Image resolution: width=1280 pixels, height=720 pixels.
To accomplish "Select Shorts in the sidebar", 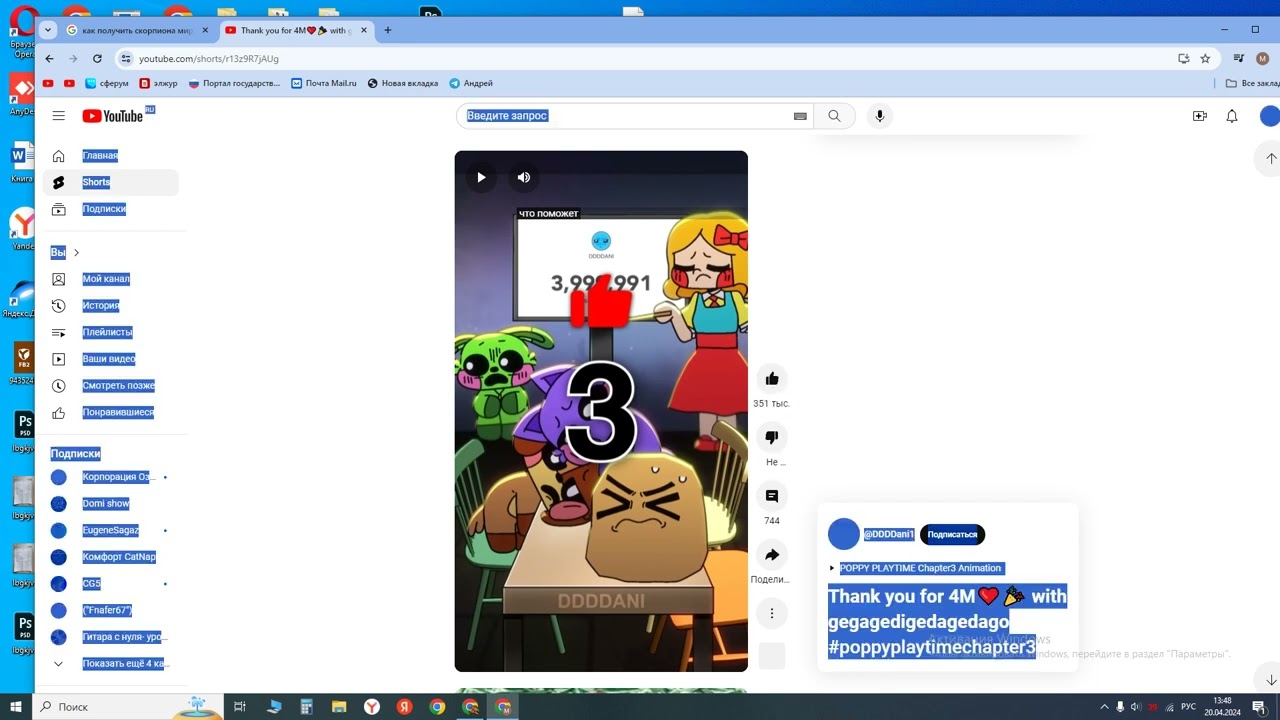I will pos(111,182).
